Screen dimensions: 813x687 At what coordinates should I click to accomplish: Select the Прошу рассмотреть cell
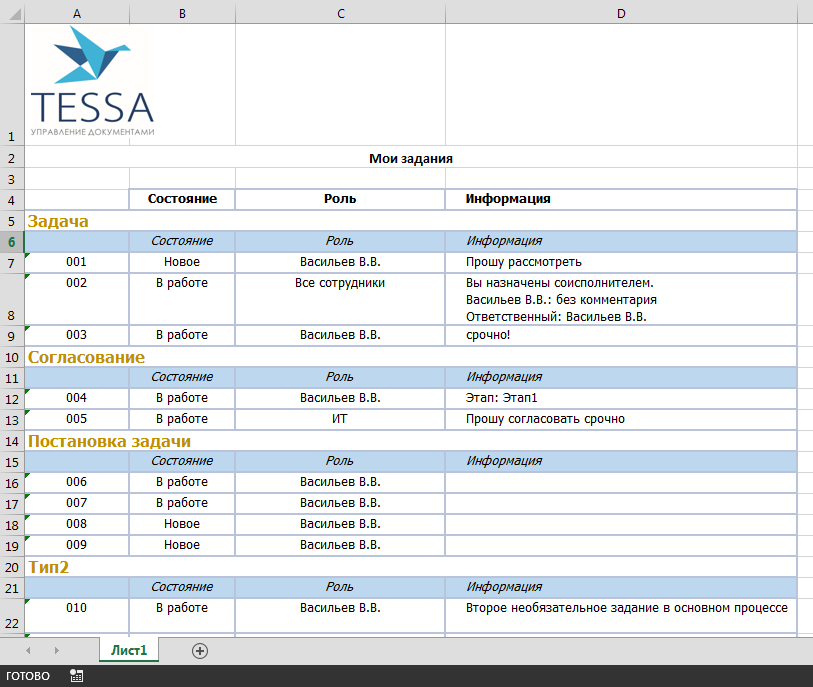(621, 262)
